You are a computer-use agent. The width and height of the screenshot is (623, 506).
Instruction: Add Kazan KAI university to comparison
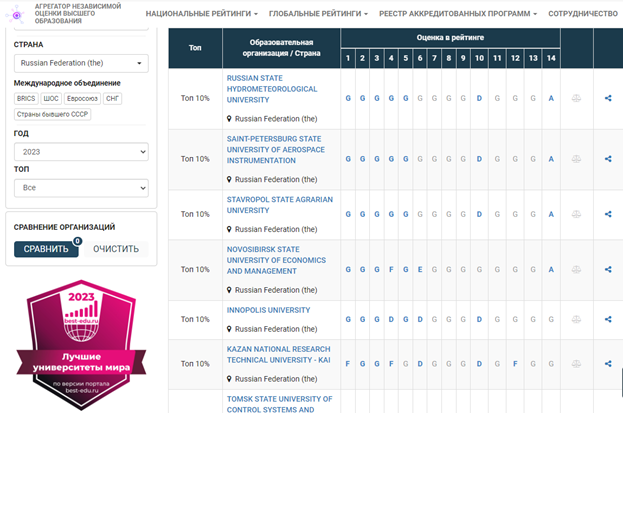576,363
